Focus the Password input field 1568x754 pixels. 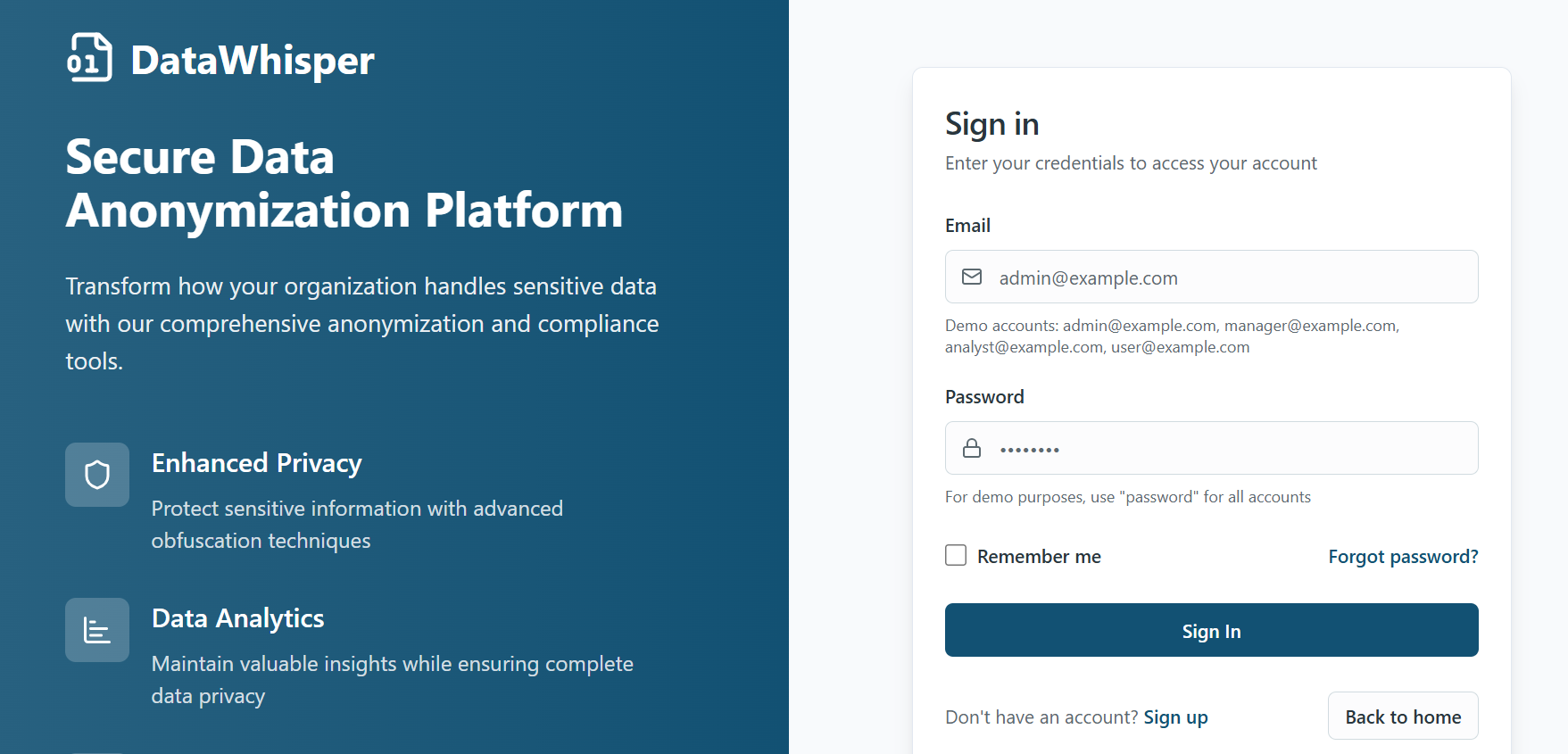[1232, 449]
